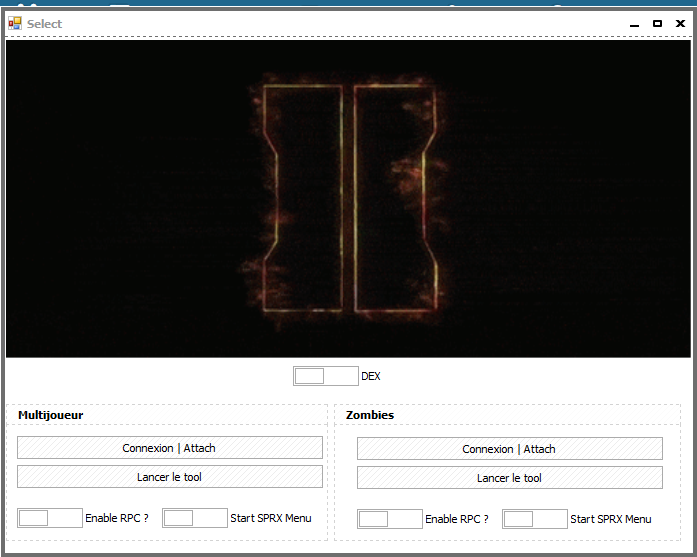Click the DEX label text
Viewport: 697px width, 557px height.
[371, 377]
